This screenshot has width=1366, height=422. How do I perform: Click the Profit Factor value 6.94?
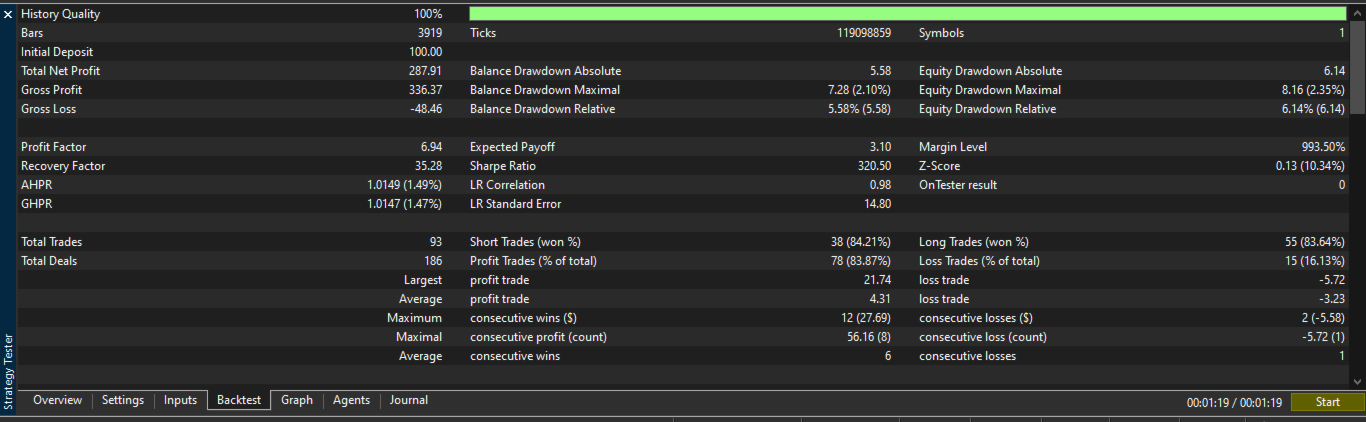[x=431, y=147]
